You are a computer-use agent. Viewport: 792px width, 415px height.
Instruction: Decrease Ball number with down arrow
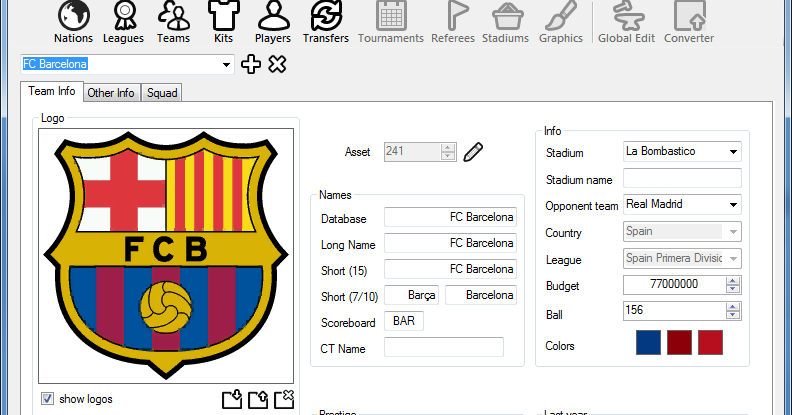733,315
